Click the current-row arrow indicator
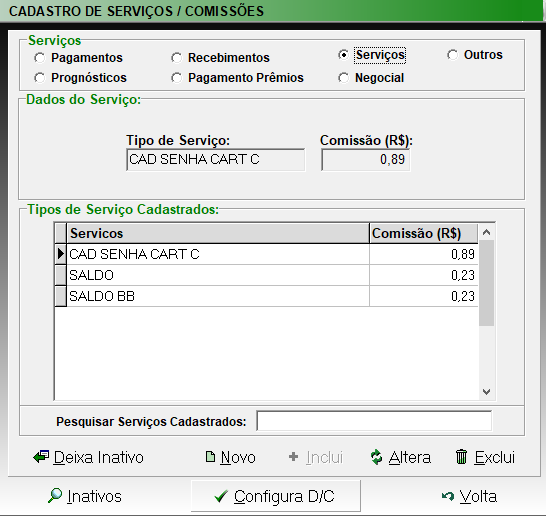The height and width of the screenshot is (516, 546). [x=61, y=254]
